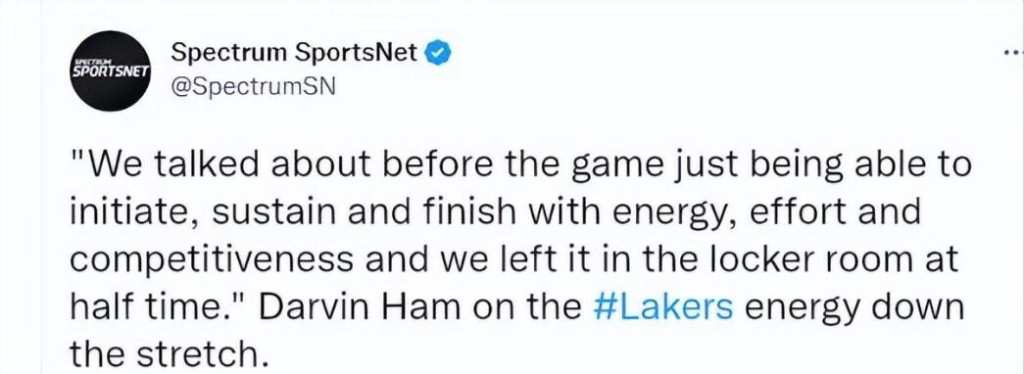Open the tweet's three-dot more options menu

click(1013, 53)
